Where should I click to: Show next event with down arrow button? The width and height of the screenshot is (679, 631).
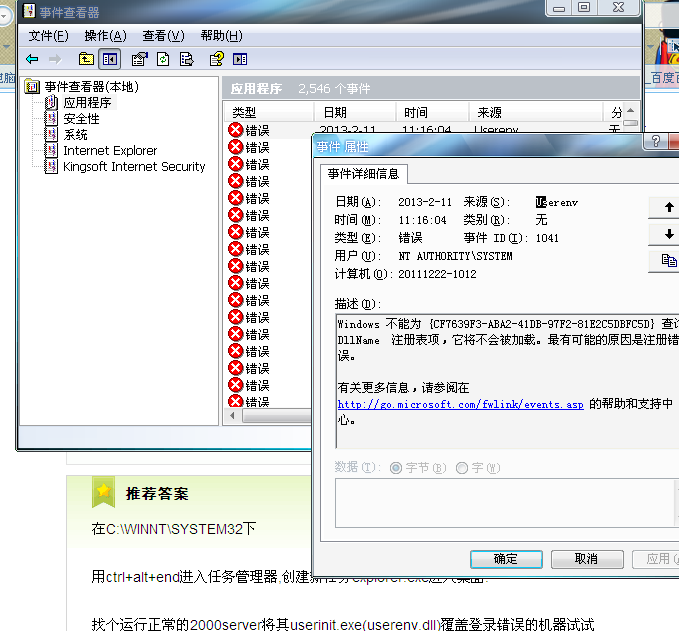click(x=669, y=234)
